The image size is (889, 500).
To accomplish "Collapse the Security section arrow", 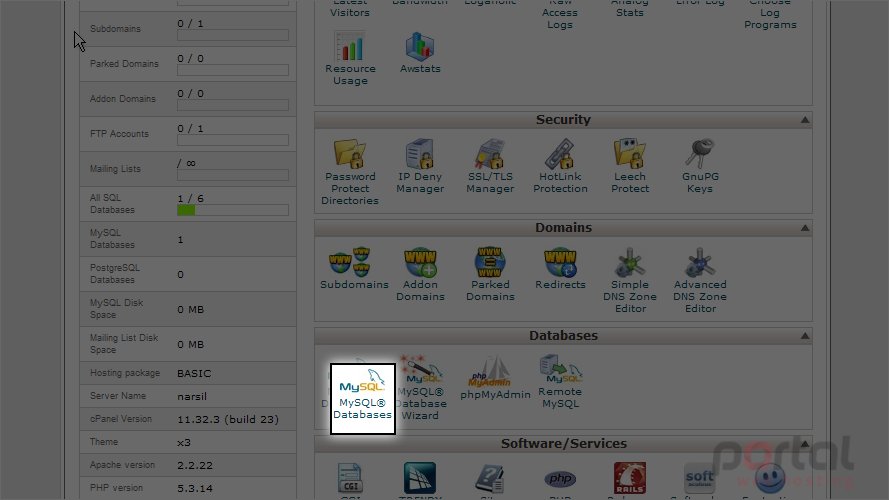I will 805,120.
